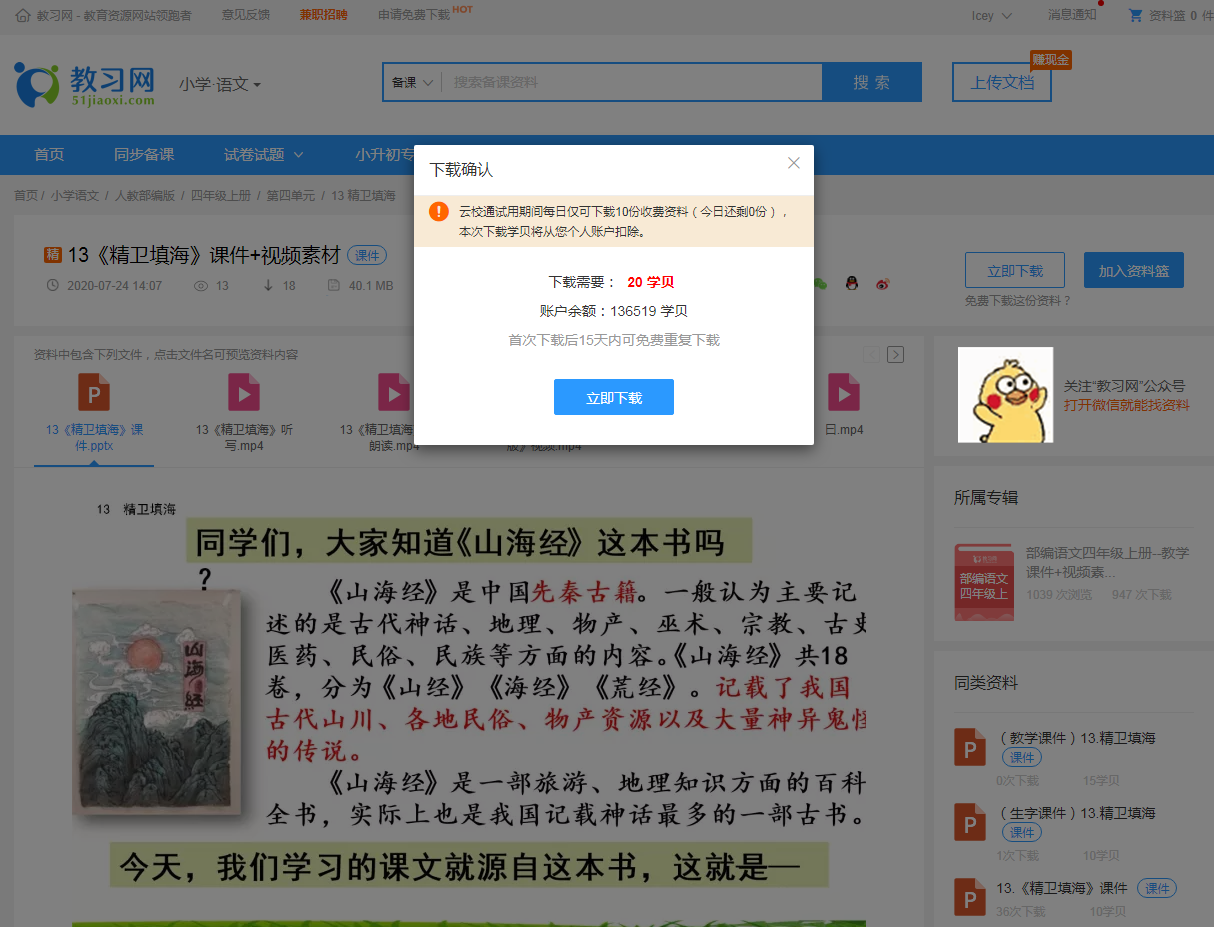This screenshot has width=1214, height=927.
Task: Share the resource to QQ
Action: tap(852, 283)
